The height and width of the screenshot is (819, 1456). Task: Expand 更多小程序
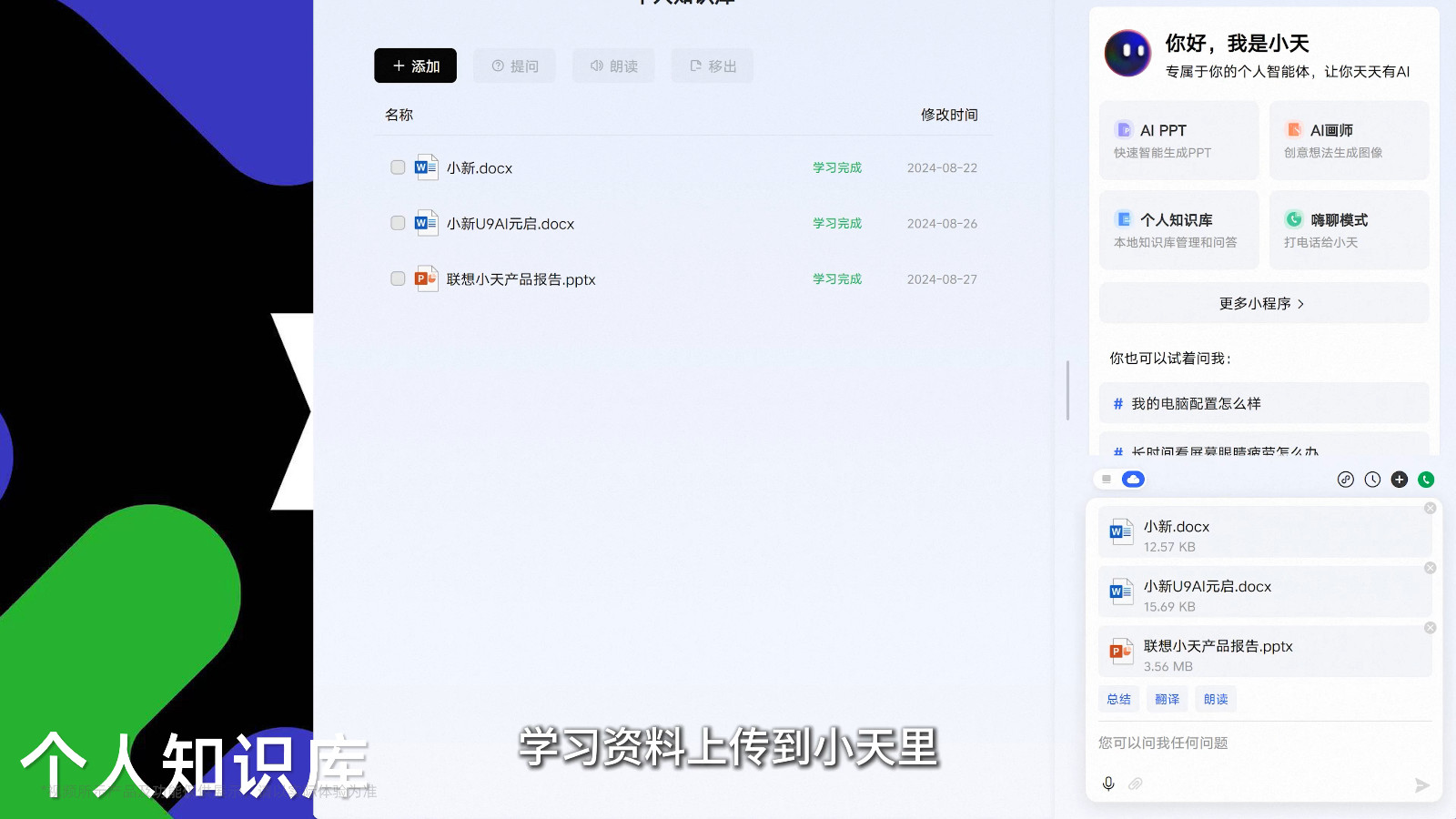point(1264,303)
